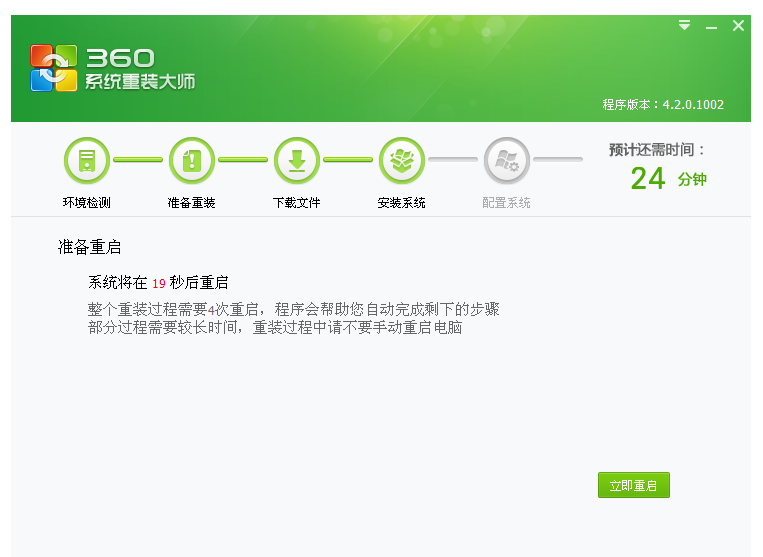Click the greyed 配置系统 step icon
Viewport: 763px width, 557px height.
pos(506,160)
